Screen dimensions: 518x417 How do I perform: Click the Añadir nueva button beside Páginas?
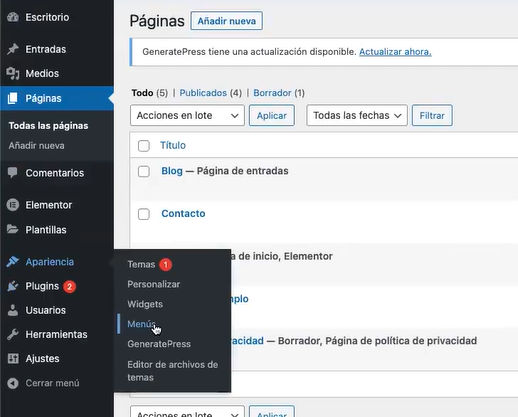point(227,21)
